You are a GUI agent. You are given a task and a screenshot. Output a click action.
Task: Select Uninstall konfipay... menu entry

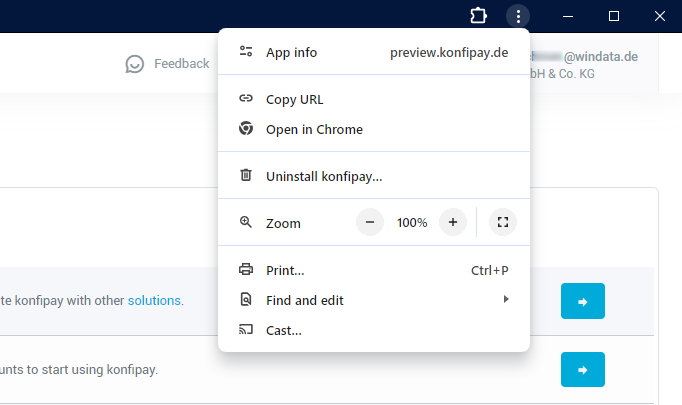click(x=324, y=176)
